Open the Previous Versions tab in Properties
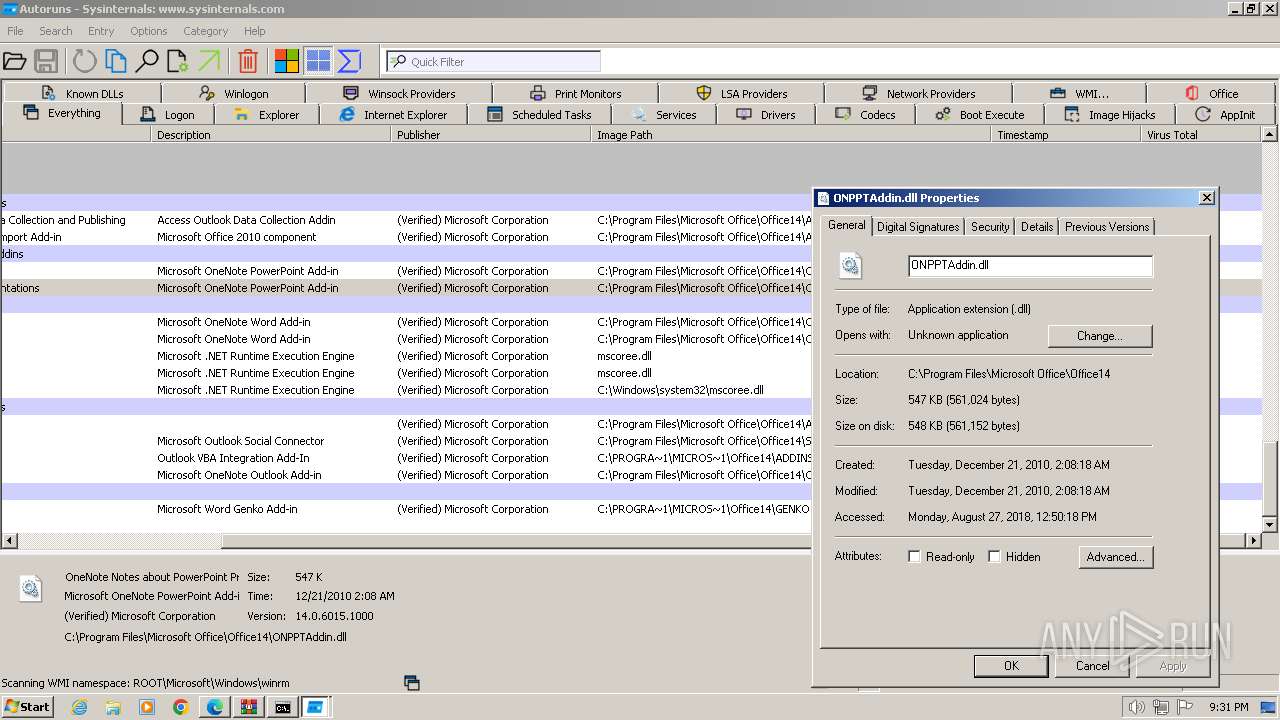The width and height of the screenshot is (1280, 720). coord(1107,227)
